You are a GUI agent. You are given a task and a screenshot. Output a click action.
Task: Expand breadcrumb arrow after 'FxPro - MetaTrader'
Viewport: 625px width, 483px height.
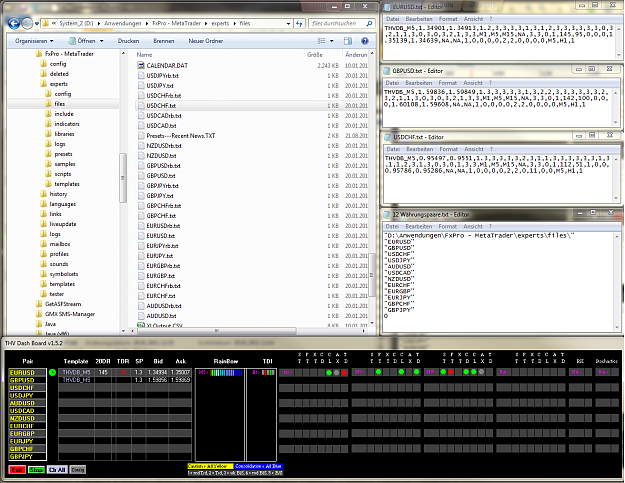coord(206,24)
